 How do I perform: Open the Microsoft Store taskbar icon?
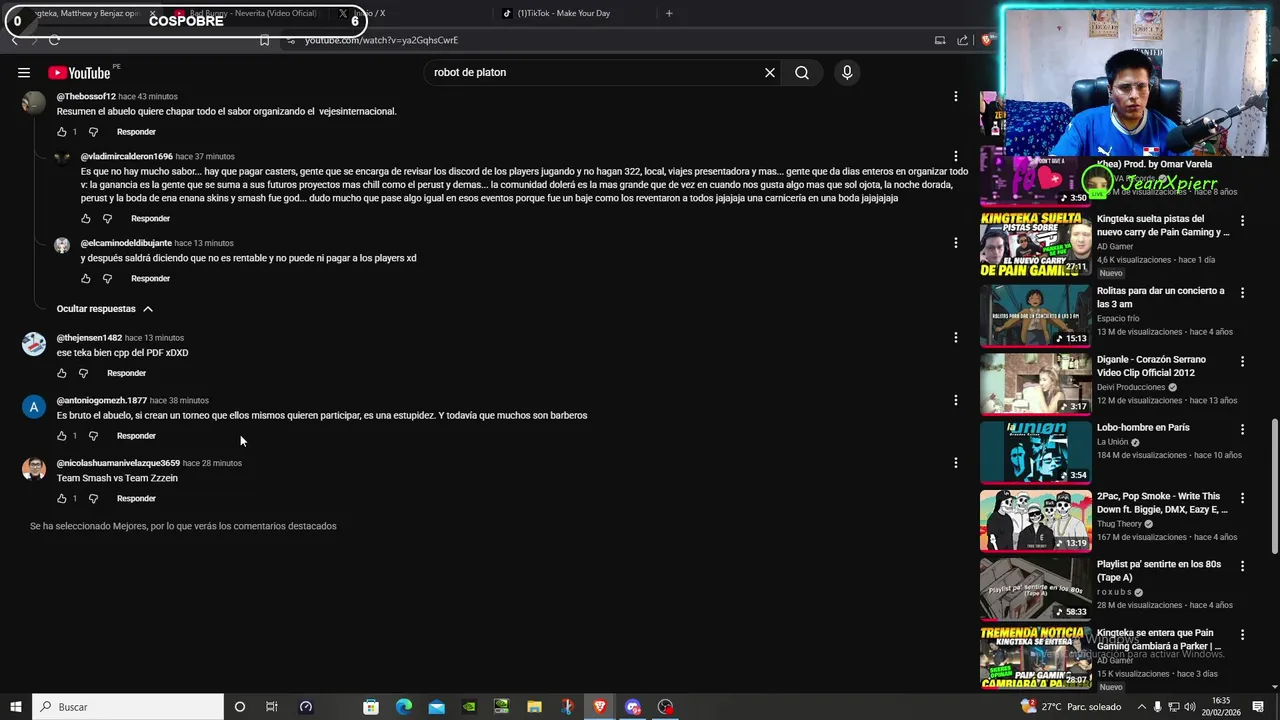pyautogui.click(x=371, y=707)
